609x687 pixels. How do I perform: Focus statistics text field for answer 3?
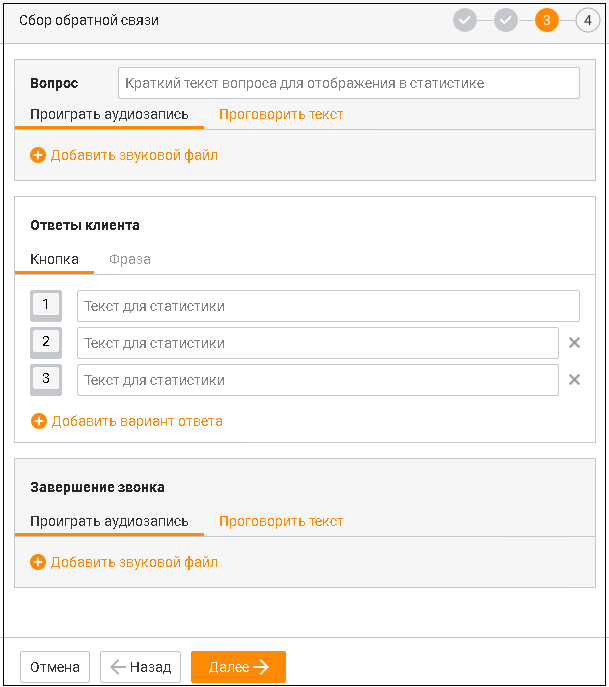(x=318, y=380)
